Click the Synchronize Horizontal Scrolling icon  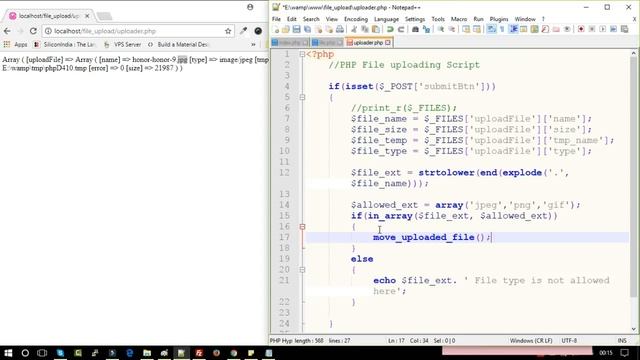[476, 29]
